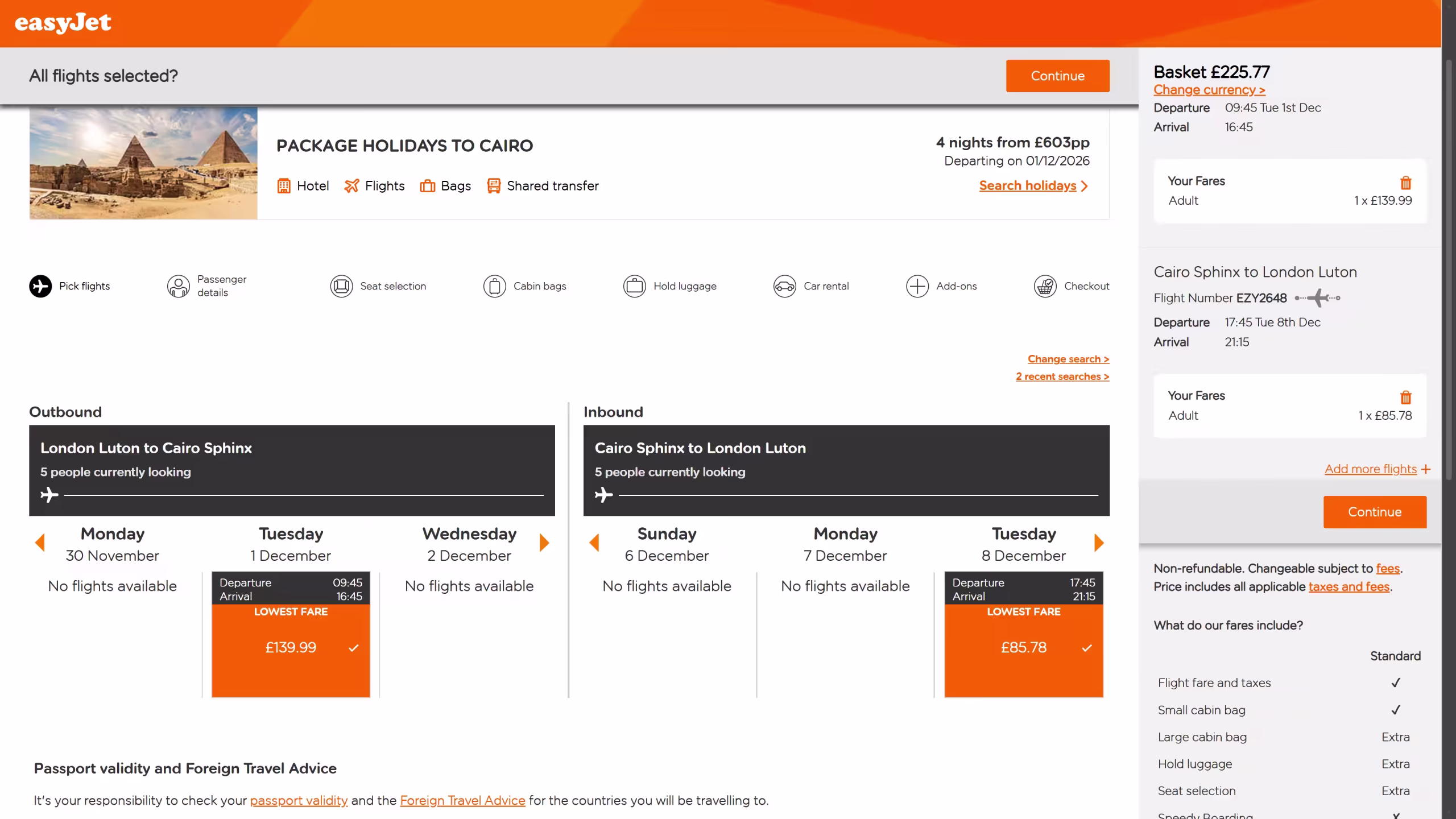Click Tuesday 1 December date heading
The image size is (1456, 819).
pyautogui.click(x=291, y=544)
